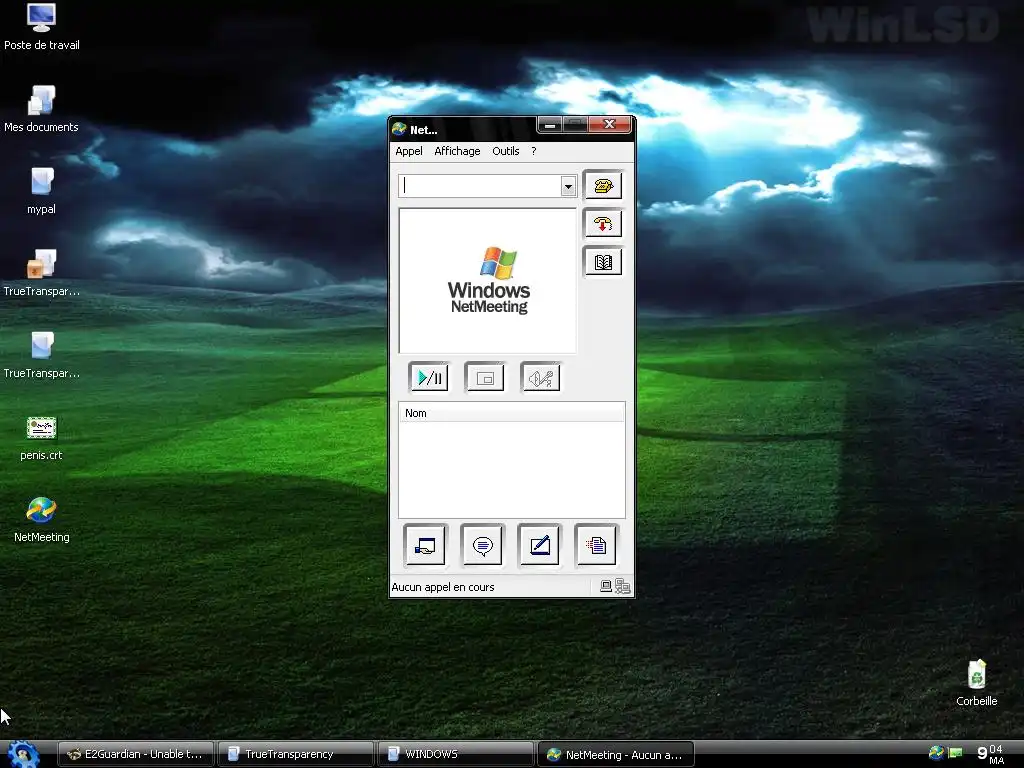Open audio volume adjust button
The height and width of the screenshot is (768, 1024).
pyautogui.click(x=541, y=377)
